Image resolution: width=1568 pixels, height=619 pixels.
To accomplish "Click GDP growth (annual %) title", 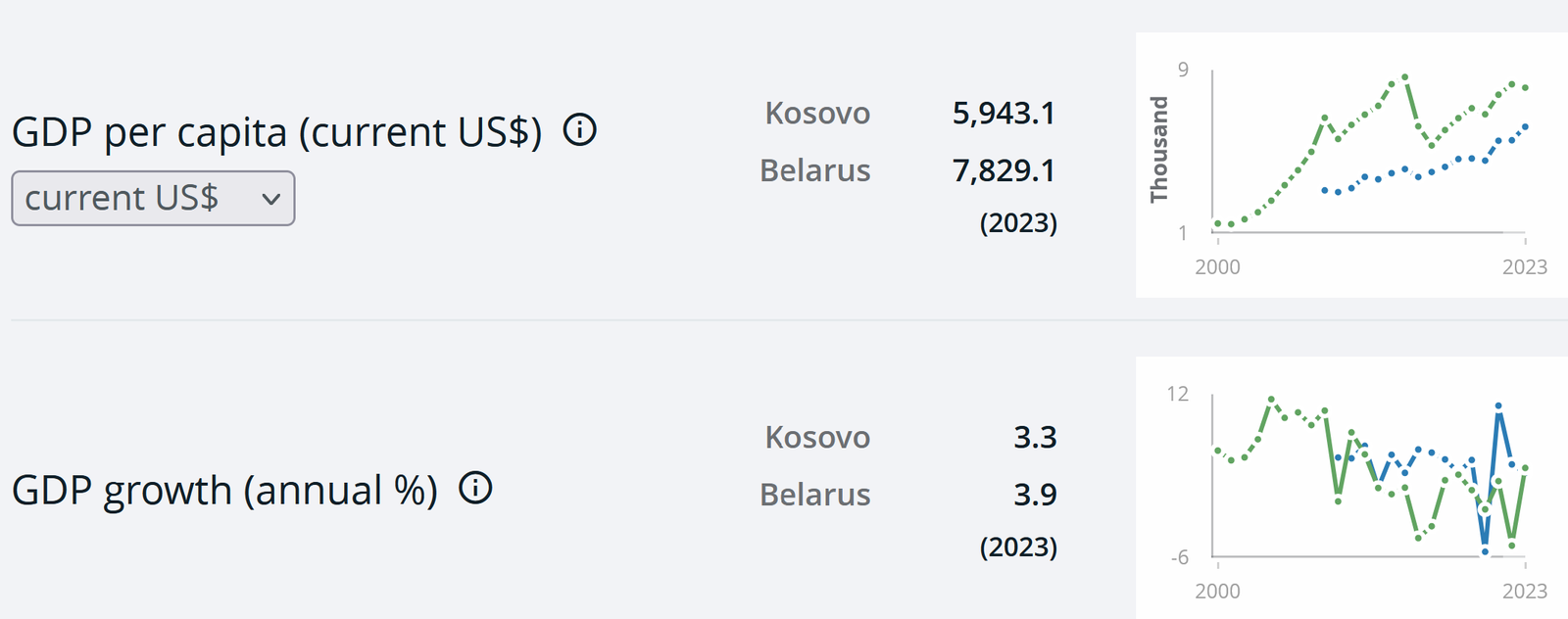I will [224, 491].
